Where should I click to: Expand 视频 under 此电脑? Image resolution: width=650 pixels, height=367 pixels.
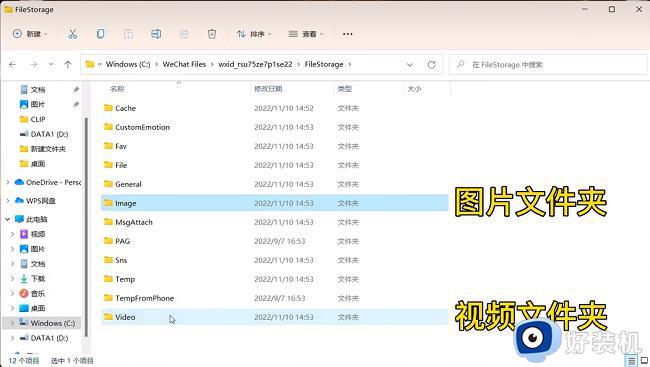coord(12,234)
